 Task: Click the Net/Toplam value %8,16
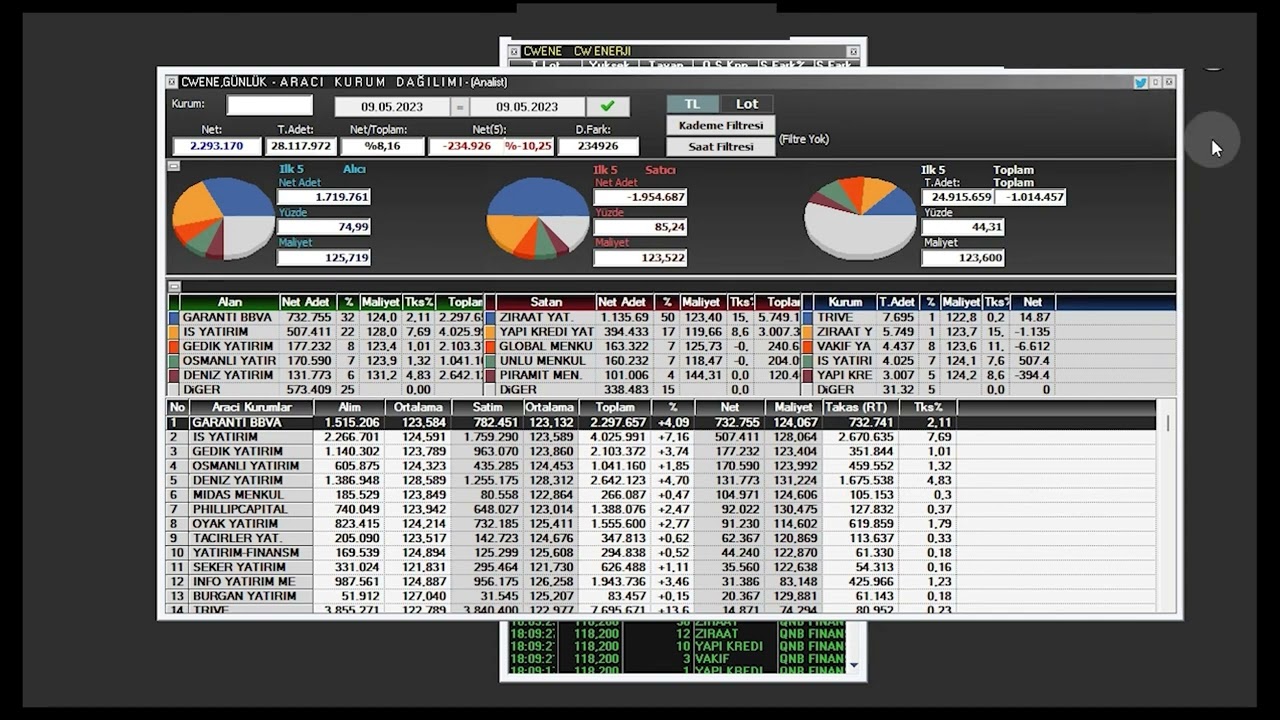tap(382, 146)
